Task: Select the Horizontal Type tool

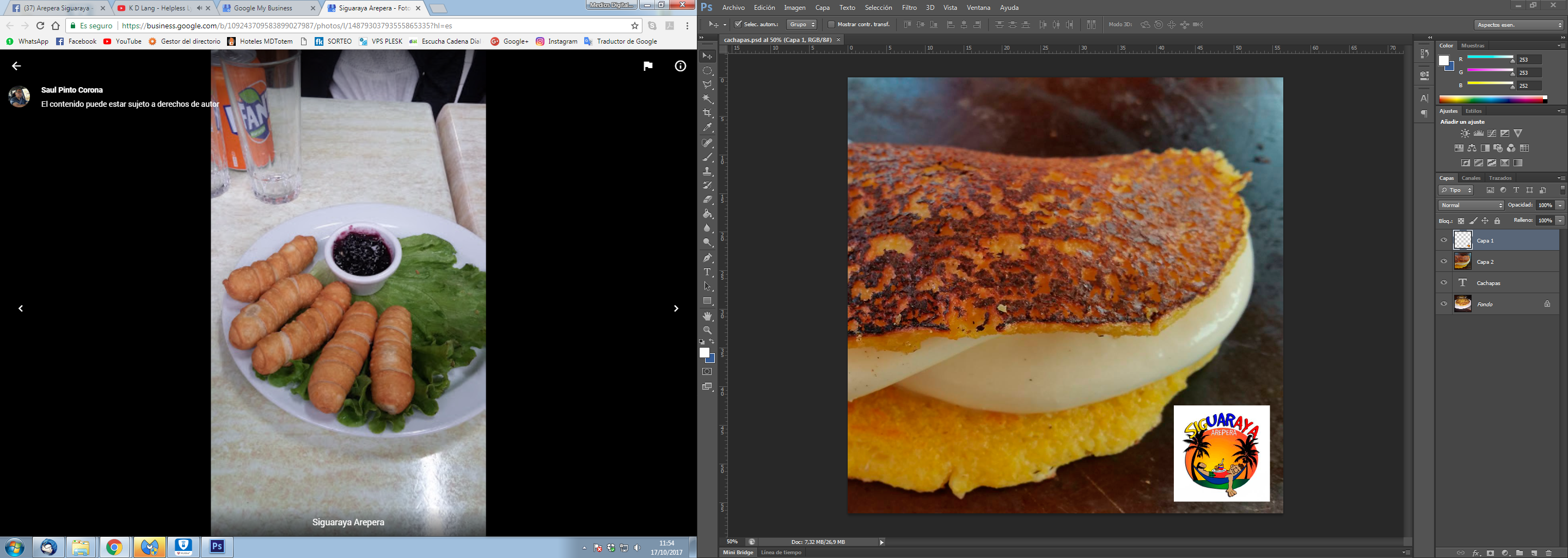Action: coord(707,272)
